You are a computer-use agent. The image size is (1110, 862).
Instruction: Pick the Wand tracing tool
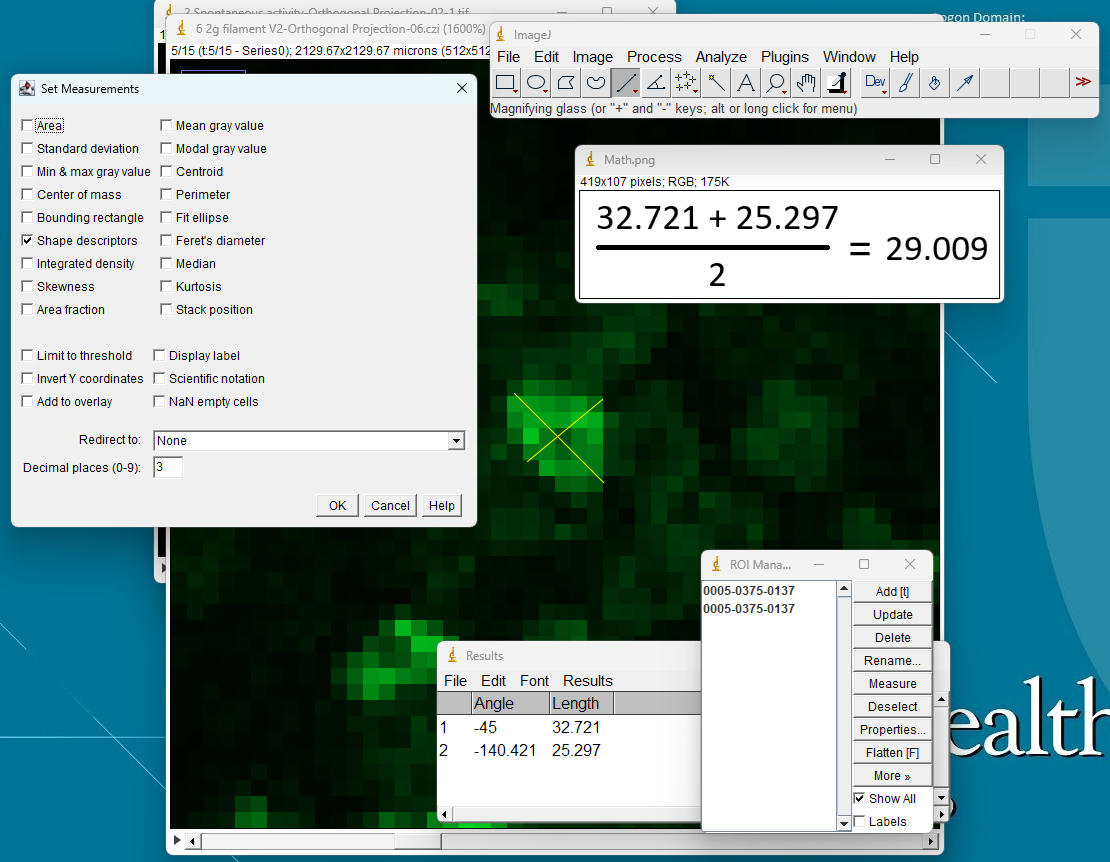point(716,83)
